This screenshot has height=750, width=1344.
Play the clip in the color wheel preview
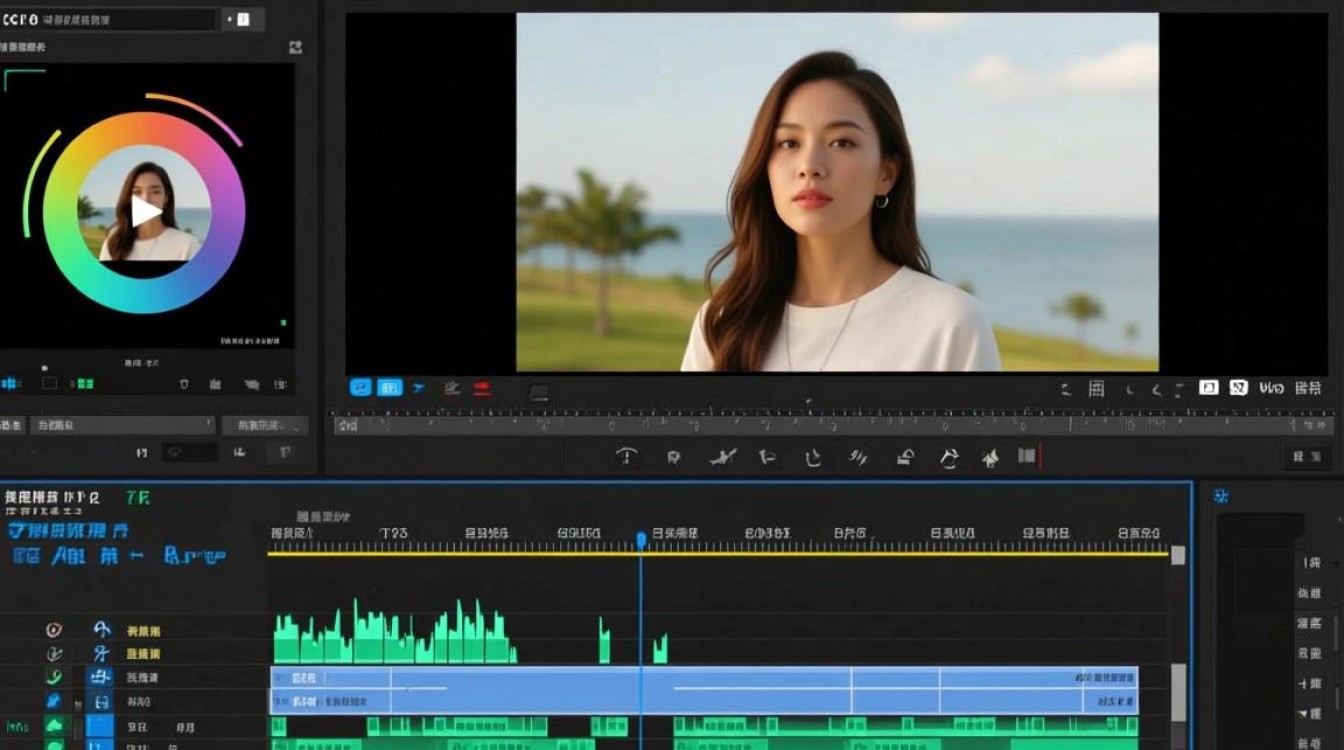(146, 211)
